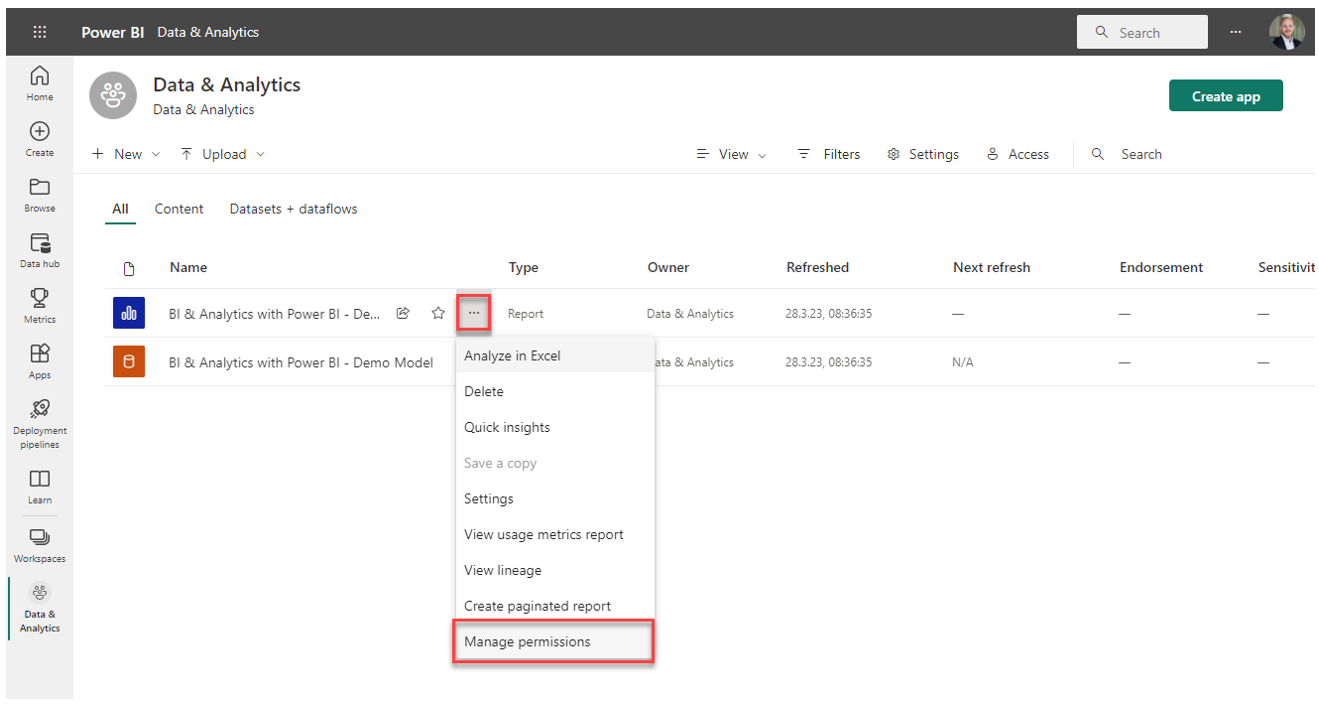Click the Data & Analytics workspace icon

pos(113,96)
